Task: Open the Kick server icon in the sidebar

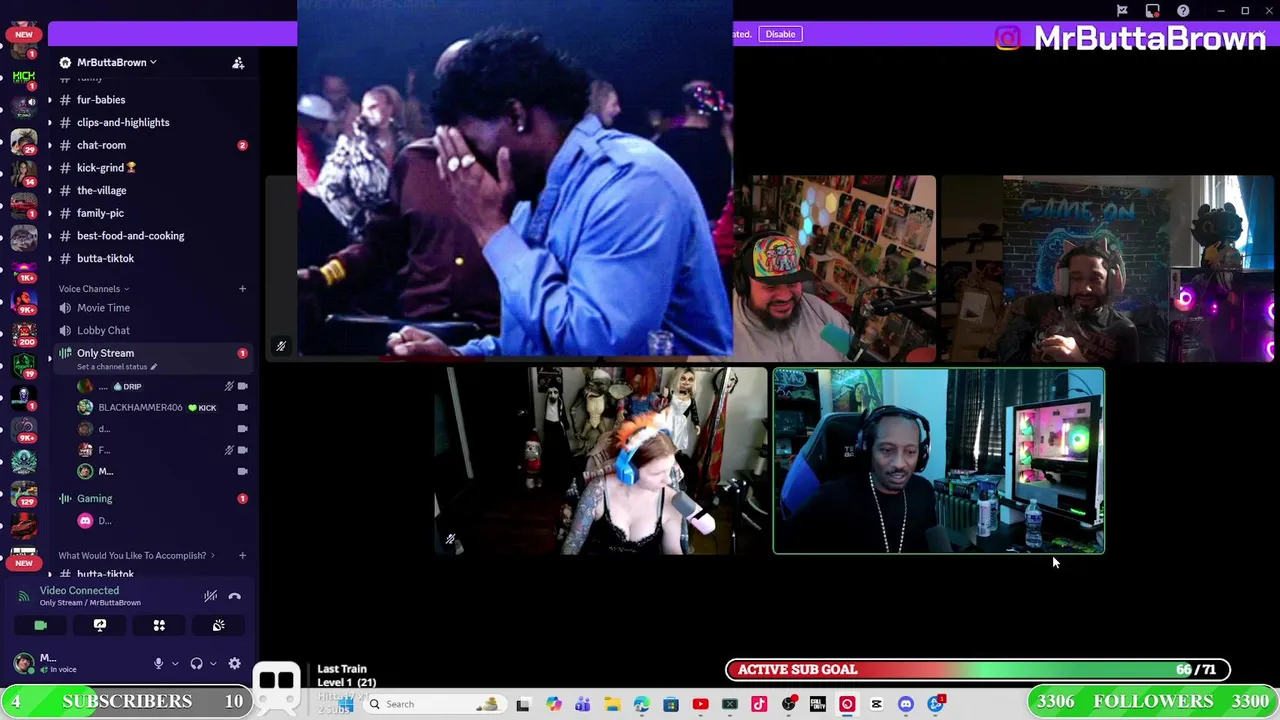Action: click(x=23, y=76)
